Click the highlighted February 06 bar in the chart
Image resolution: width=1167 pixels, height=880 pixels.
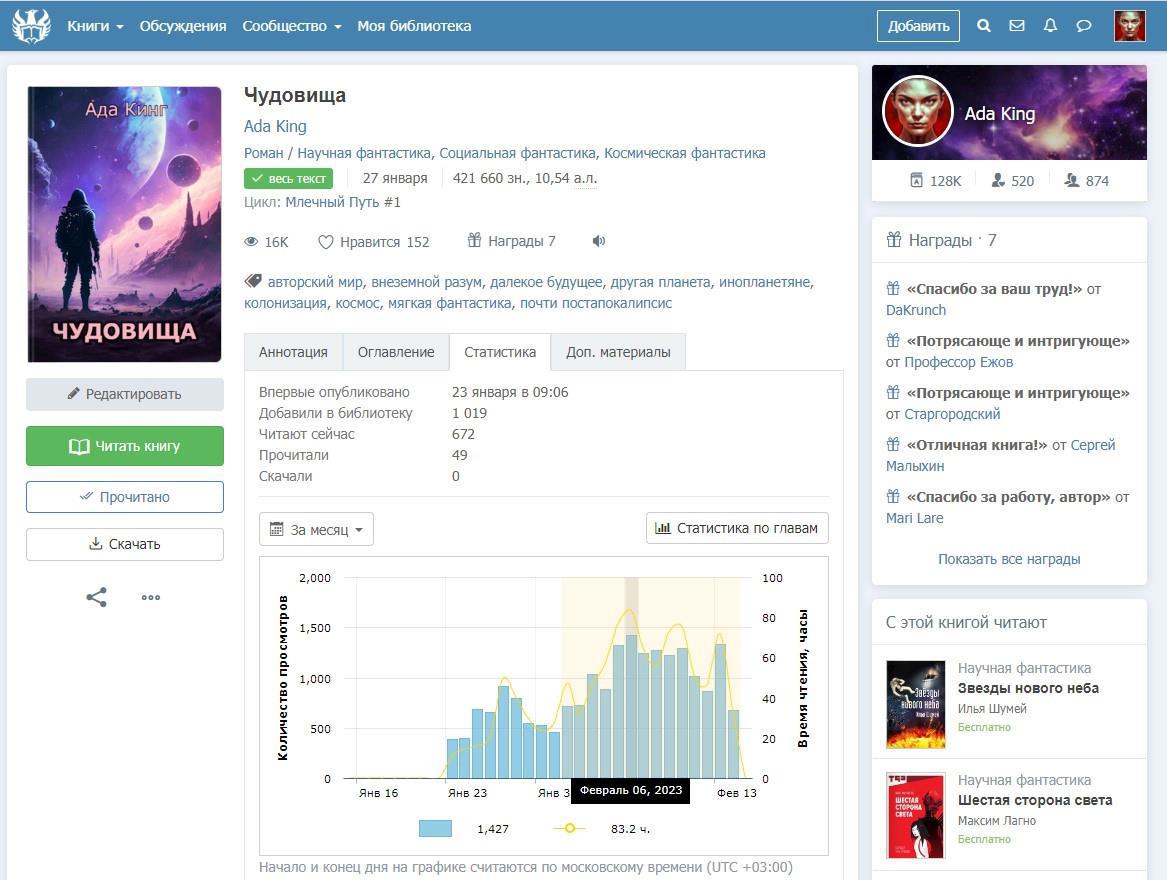point(631,707)
